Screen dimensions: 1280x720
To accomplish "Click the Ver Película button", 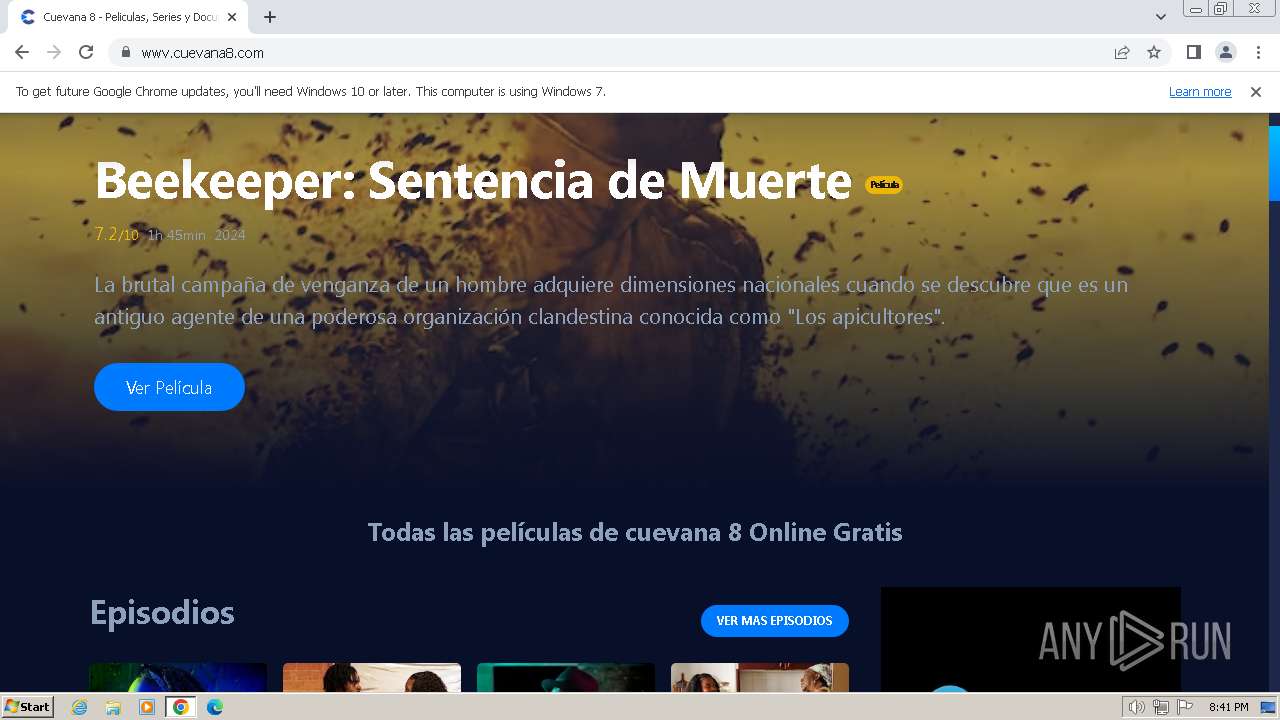I will (169, 387).
